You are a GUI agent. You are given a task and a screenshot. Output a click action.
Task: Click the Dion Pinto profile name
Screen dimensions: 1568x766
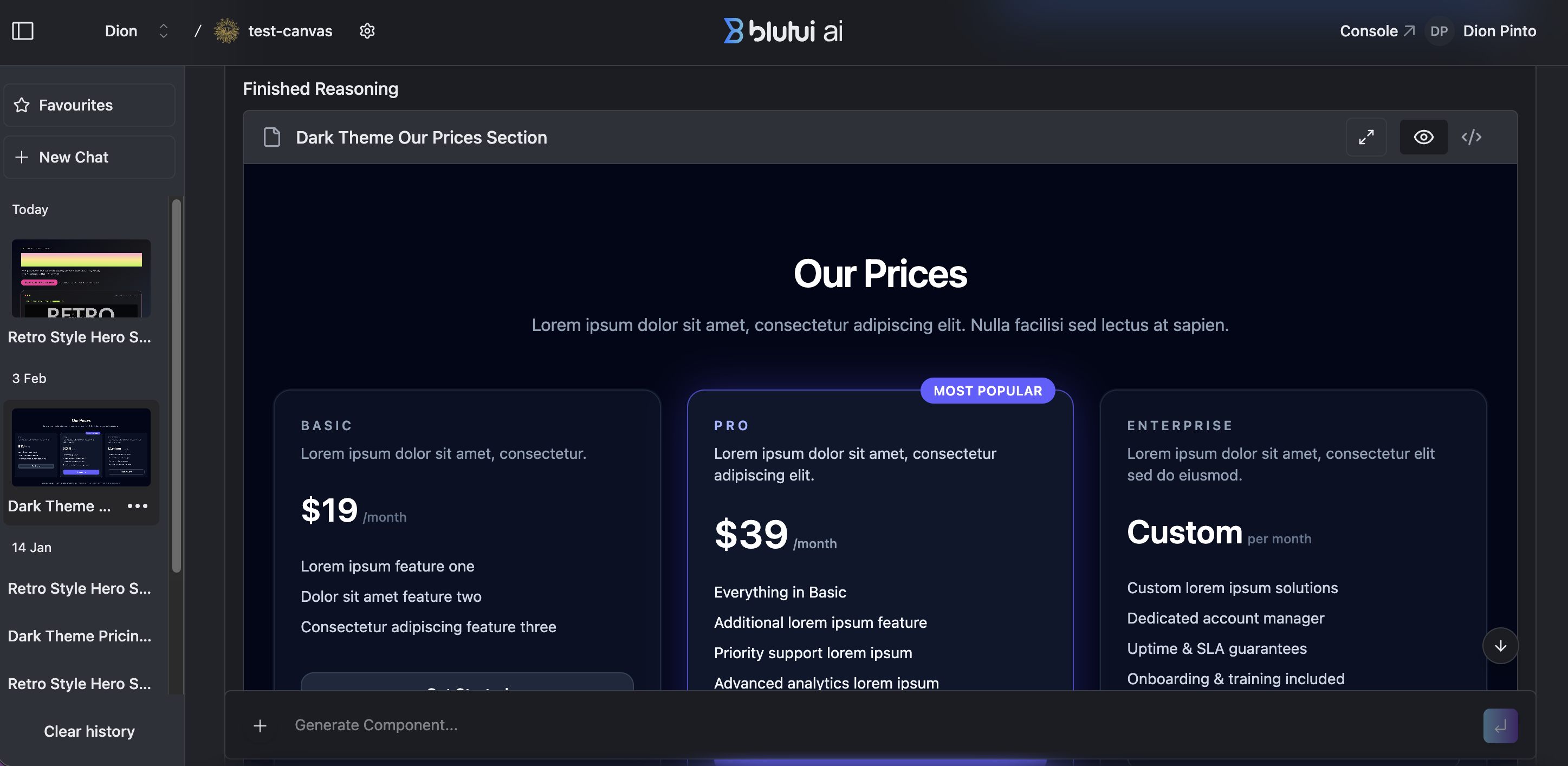(1499, 30)
